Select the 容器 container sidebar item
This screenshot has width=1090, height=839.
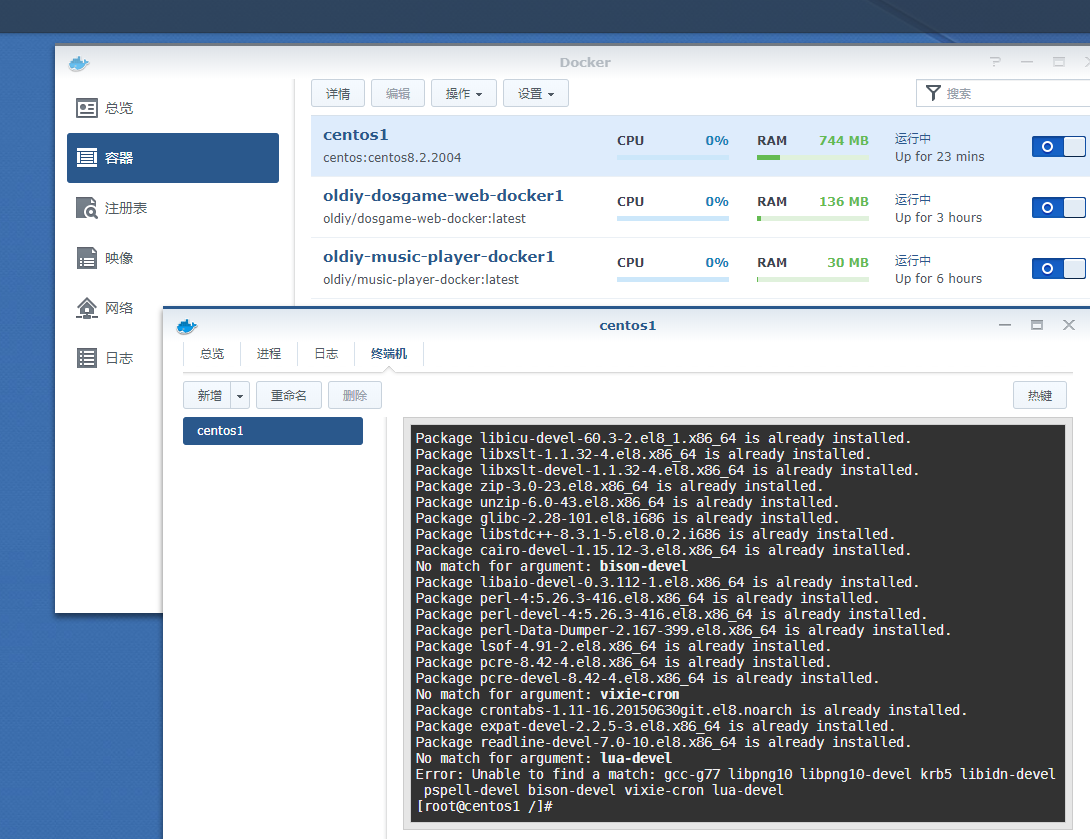tap(173, 158)
